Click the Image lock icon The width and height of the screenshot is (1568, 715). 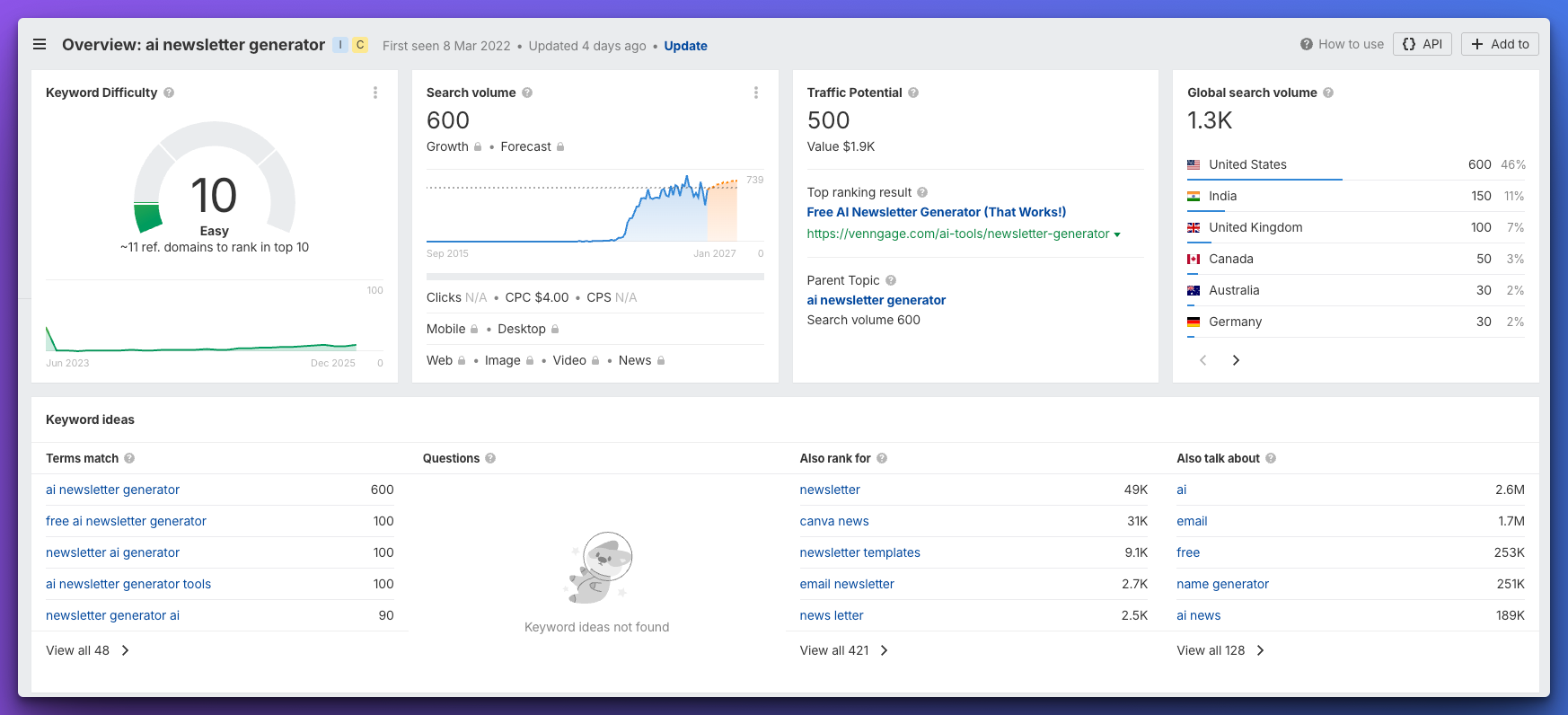click(530, 360)
